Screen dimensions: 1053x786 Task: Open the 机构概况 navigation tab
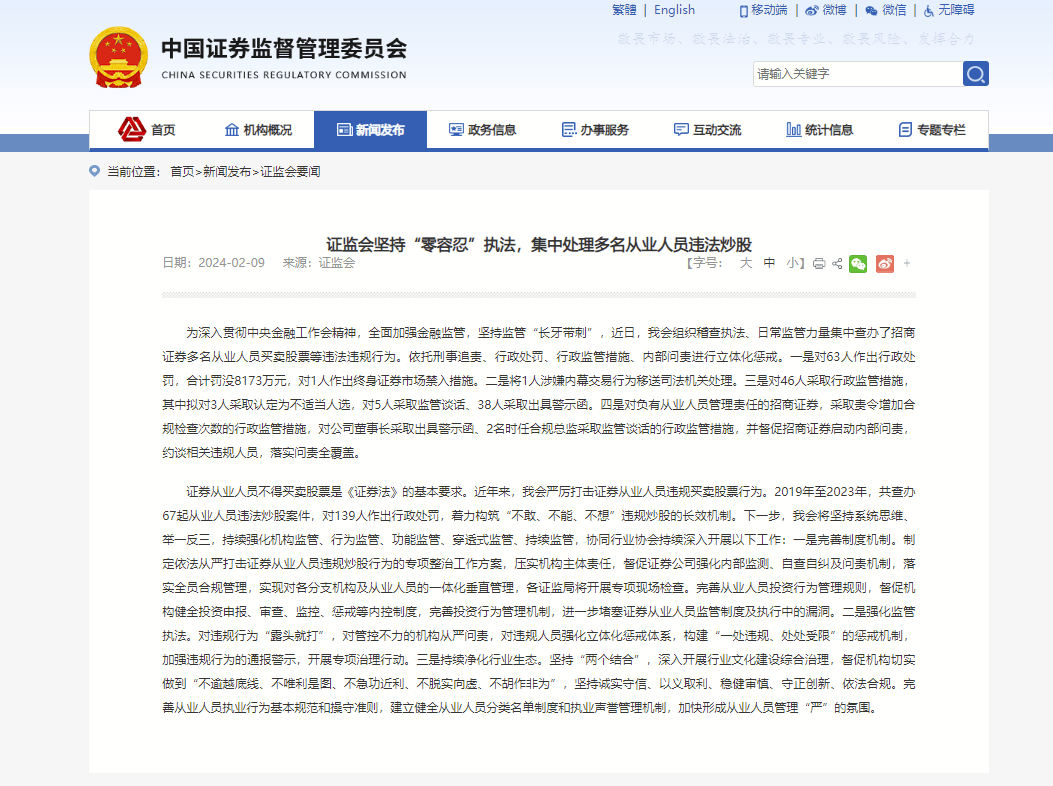pos(261,129)
